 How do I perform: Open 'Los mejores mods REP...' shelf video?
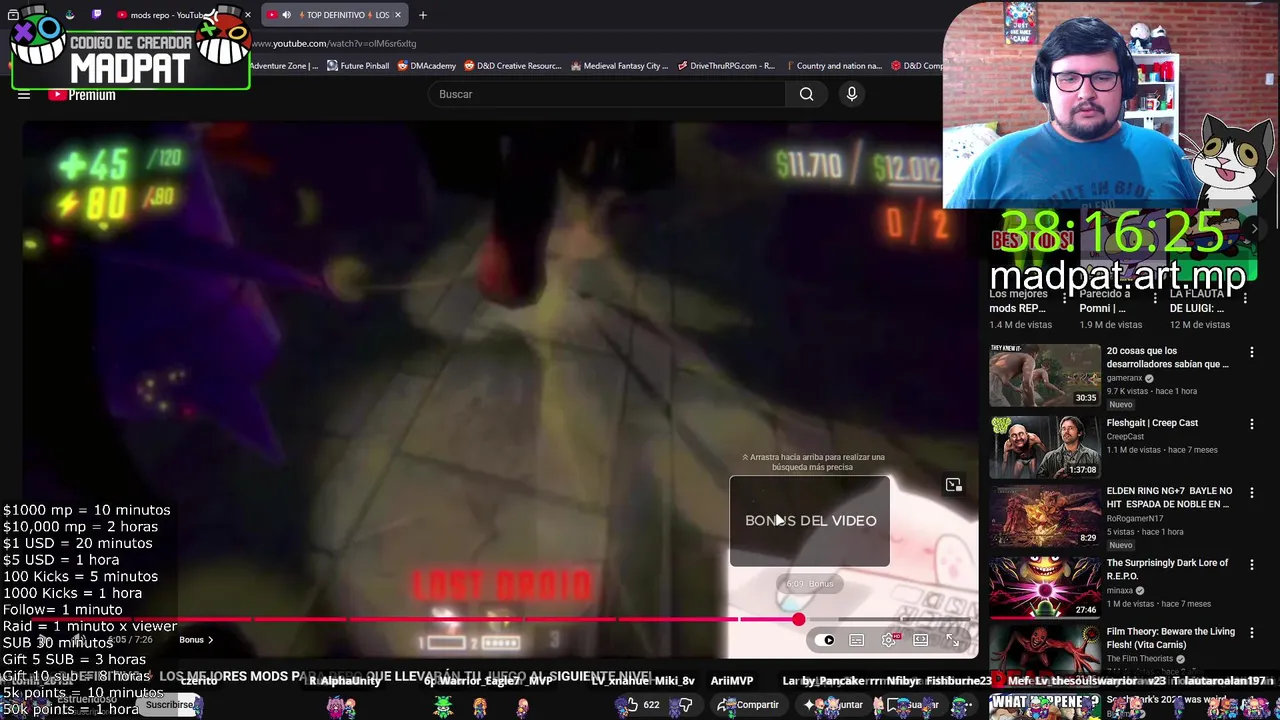pyautogui.click(x=1018, y=301)
